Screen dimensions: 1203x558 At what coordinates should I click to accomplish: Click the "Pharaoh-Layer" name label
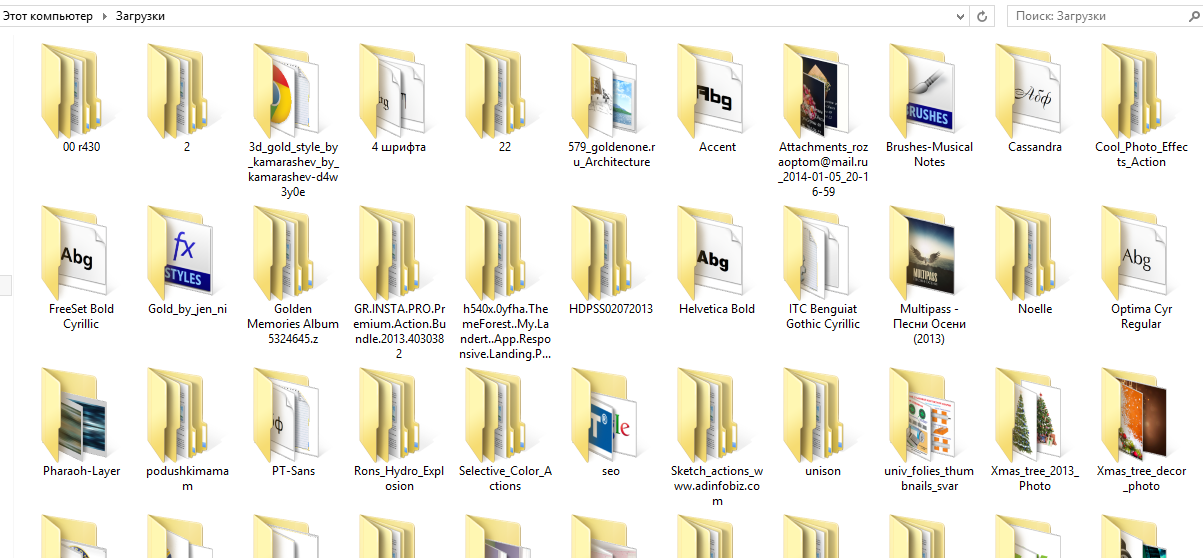tap(81, 471)
